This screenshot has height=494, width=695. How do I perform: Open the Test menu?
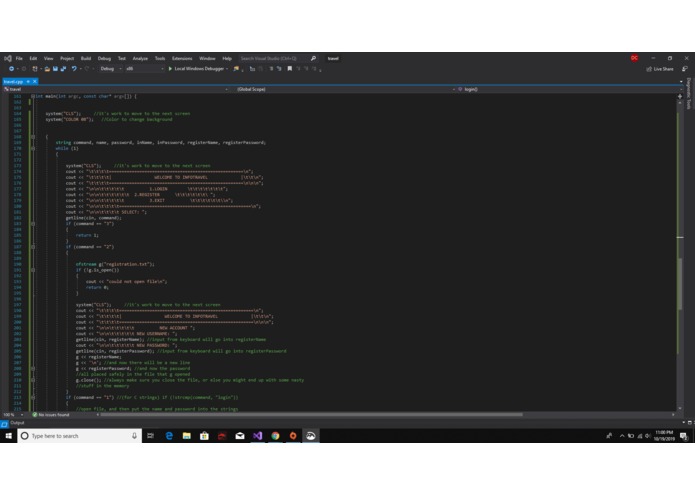121,58
